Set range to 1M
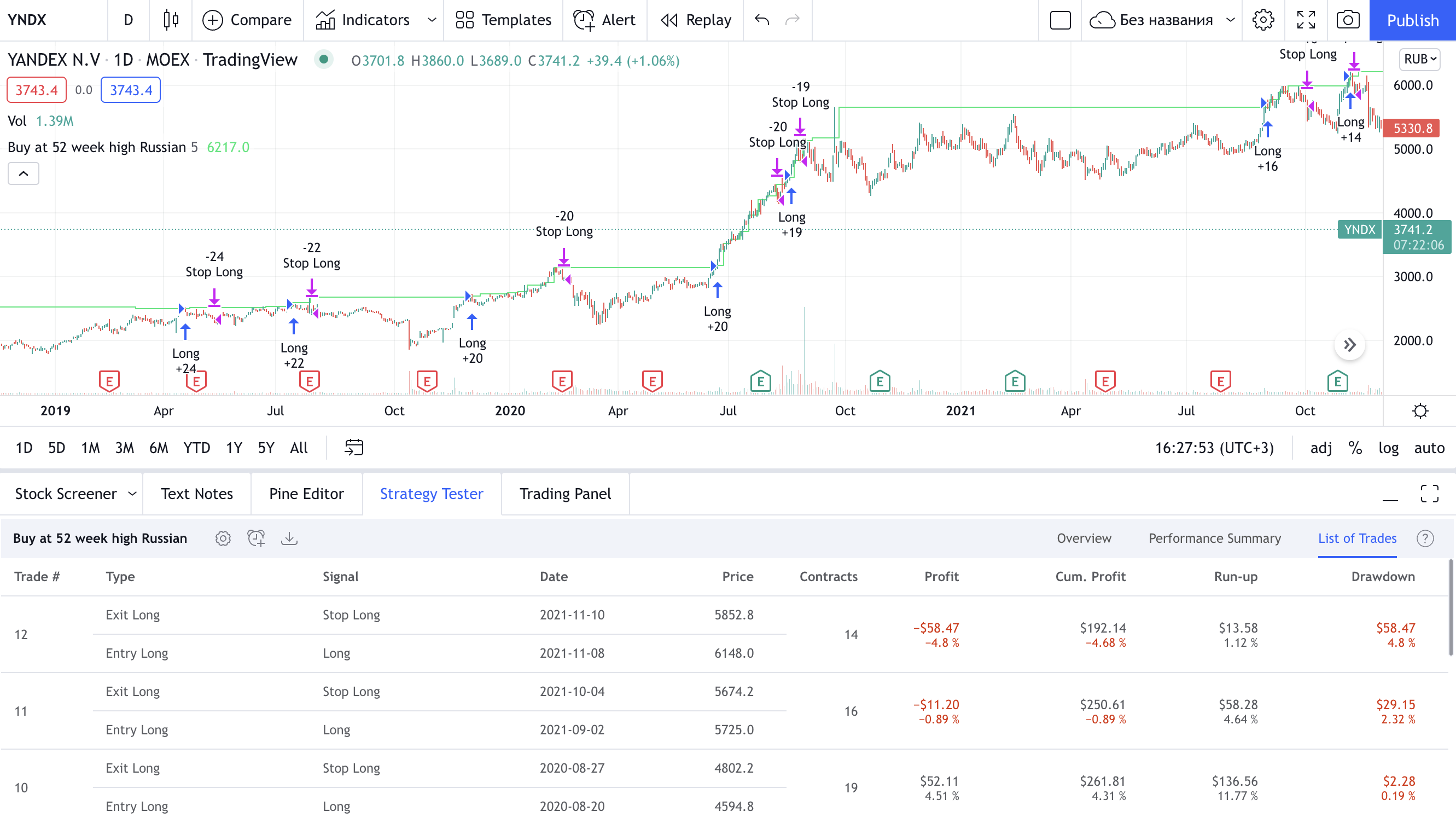 [x=90, y=448]
